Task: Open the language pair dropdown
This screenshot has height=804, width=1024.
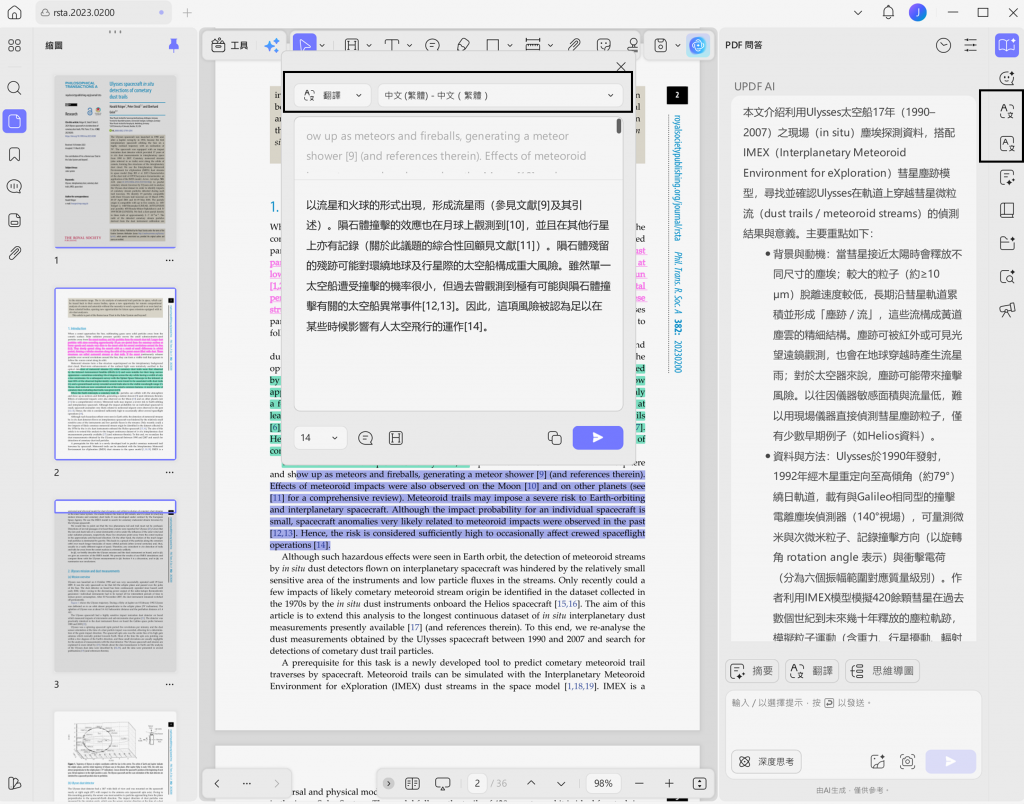Action: tap(500, 95)
